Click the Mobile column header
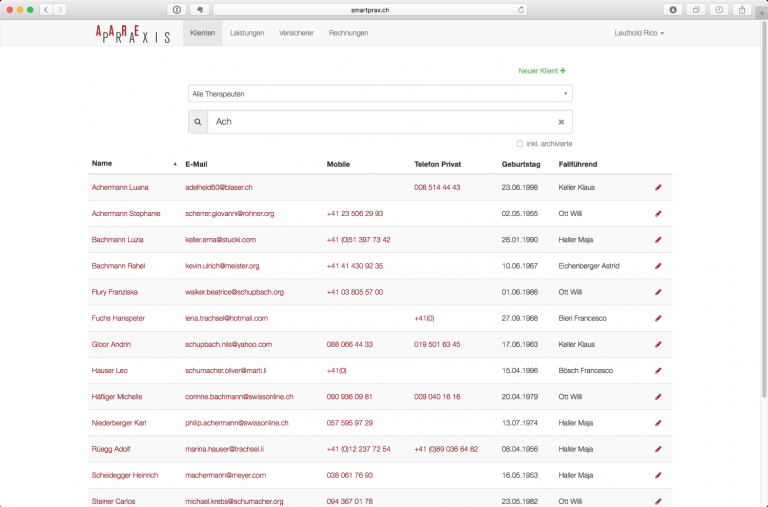 [x=338, y=164]
